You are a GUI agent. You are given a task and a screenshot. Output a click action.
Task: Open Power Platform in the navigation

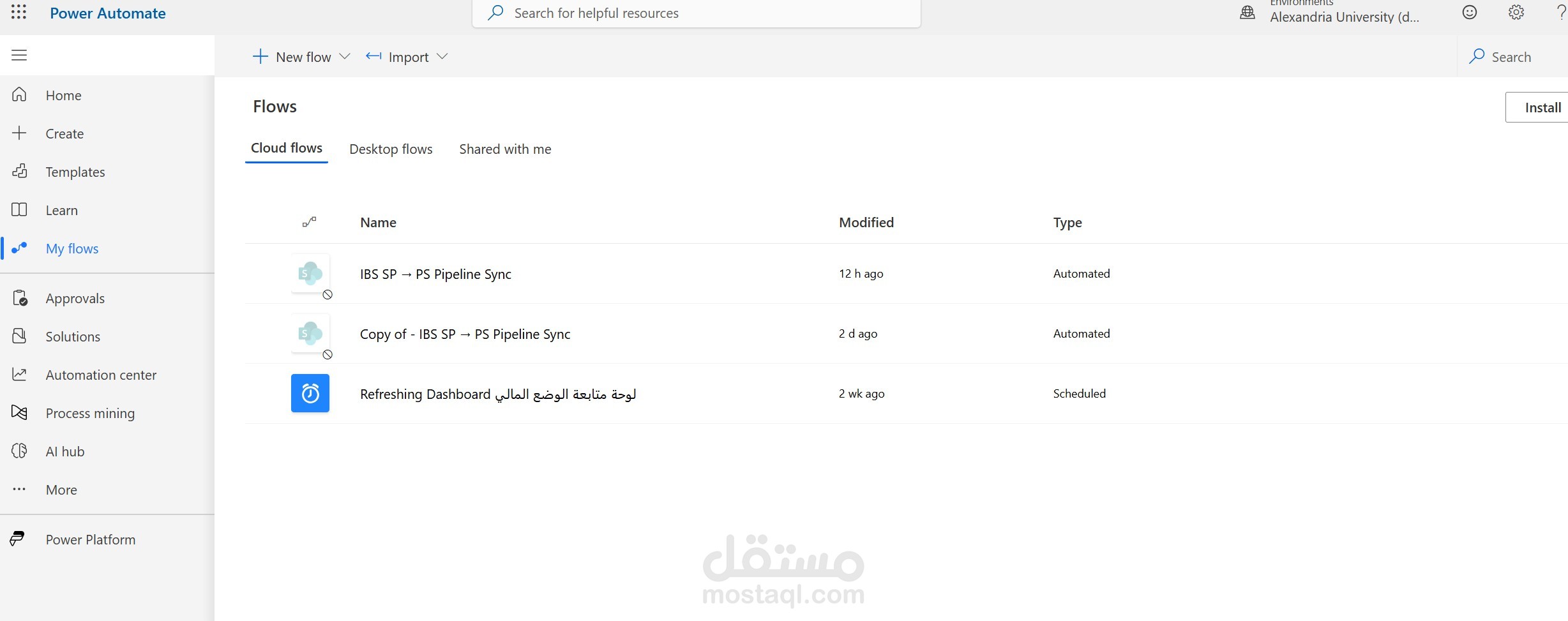[91, 540]
